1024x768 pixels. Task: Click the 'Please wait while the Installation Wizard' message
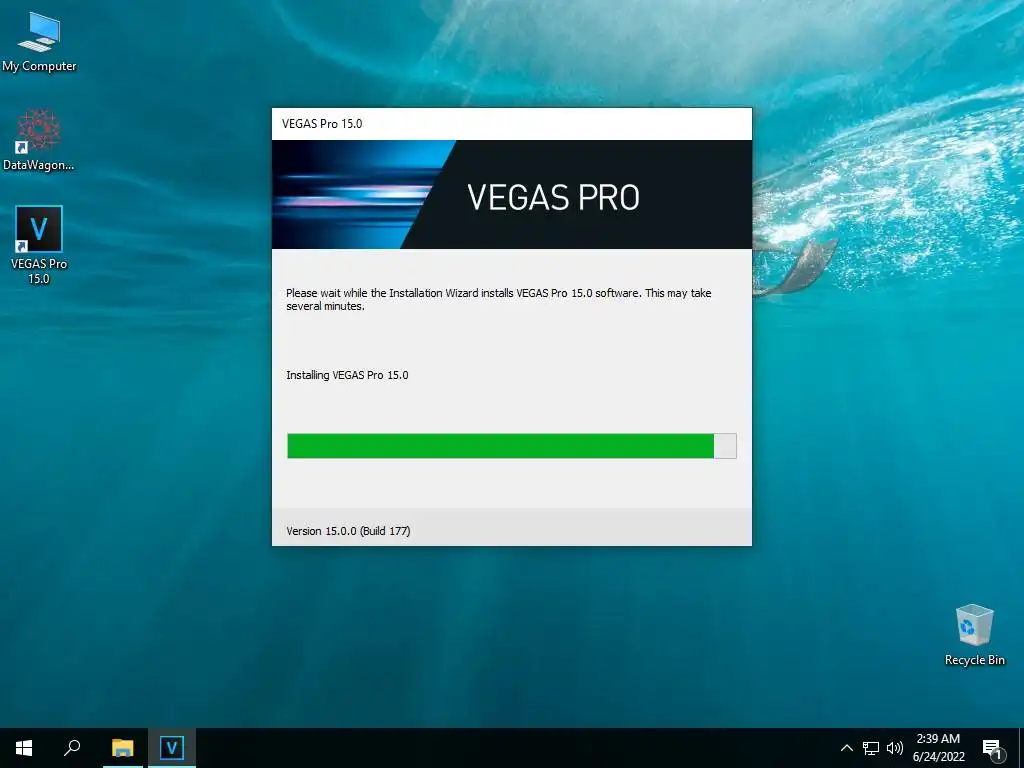[x=498, y=299]
